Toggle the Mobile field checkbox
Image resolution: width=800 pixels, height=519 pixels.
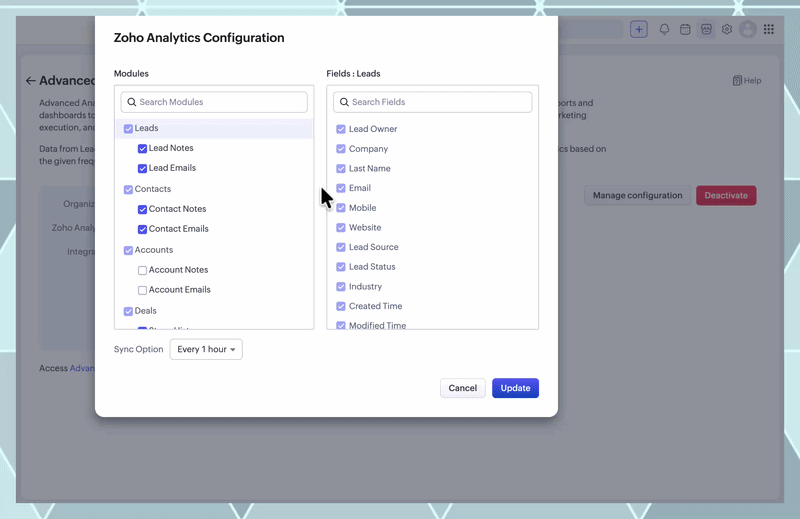click(x=341, y=208)
